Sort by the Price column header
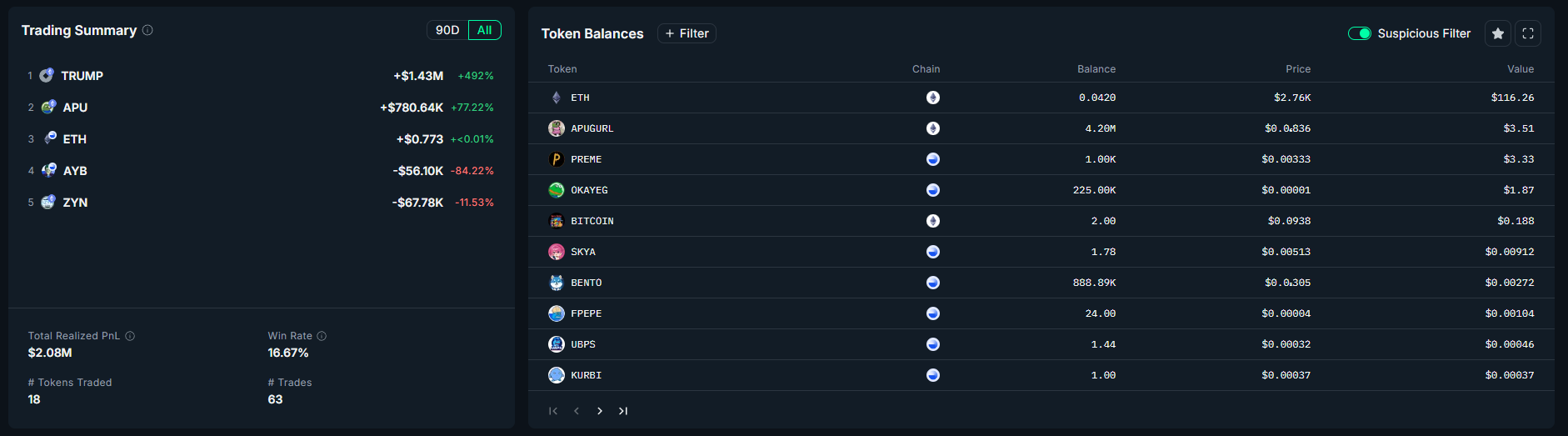 [x=1298, y=69]
